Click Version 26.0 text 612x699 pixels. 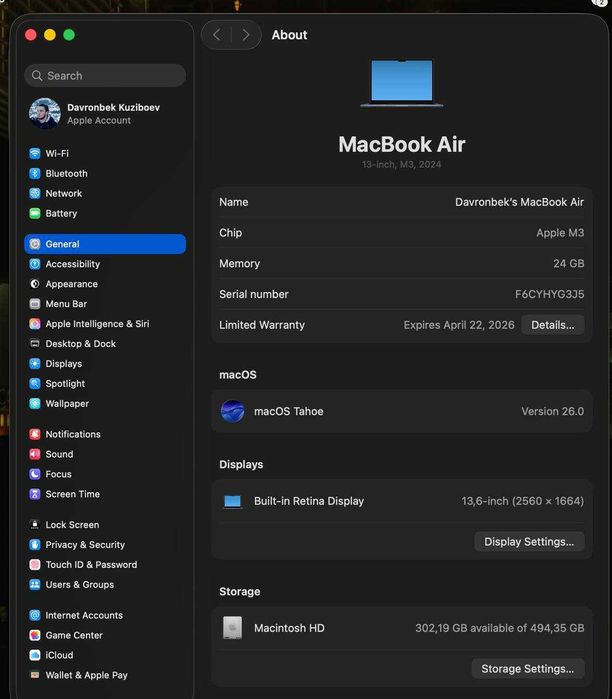553,411
